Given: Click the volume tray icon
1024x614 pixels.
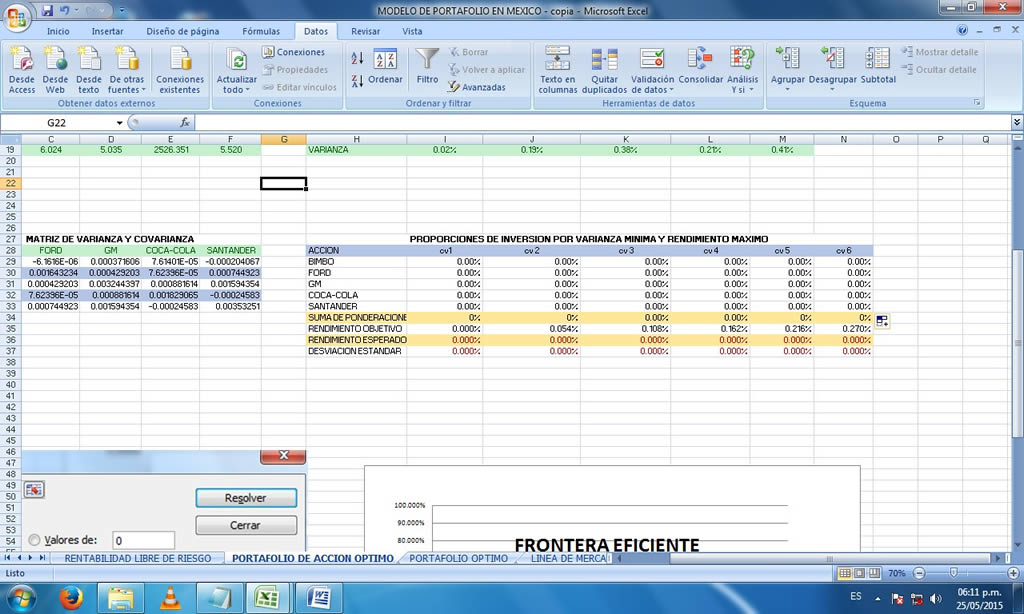Looking at the screenshot, I should pyautogui.click(x=936, y=598).
